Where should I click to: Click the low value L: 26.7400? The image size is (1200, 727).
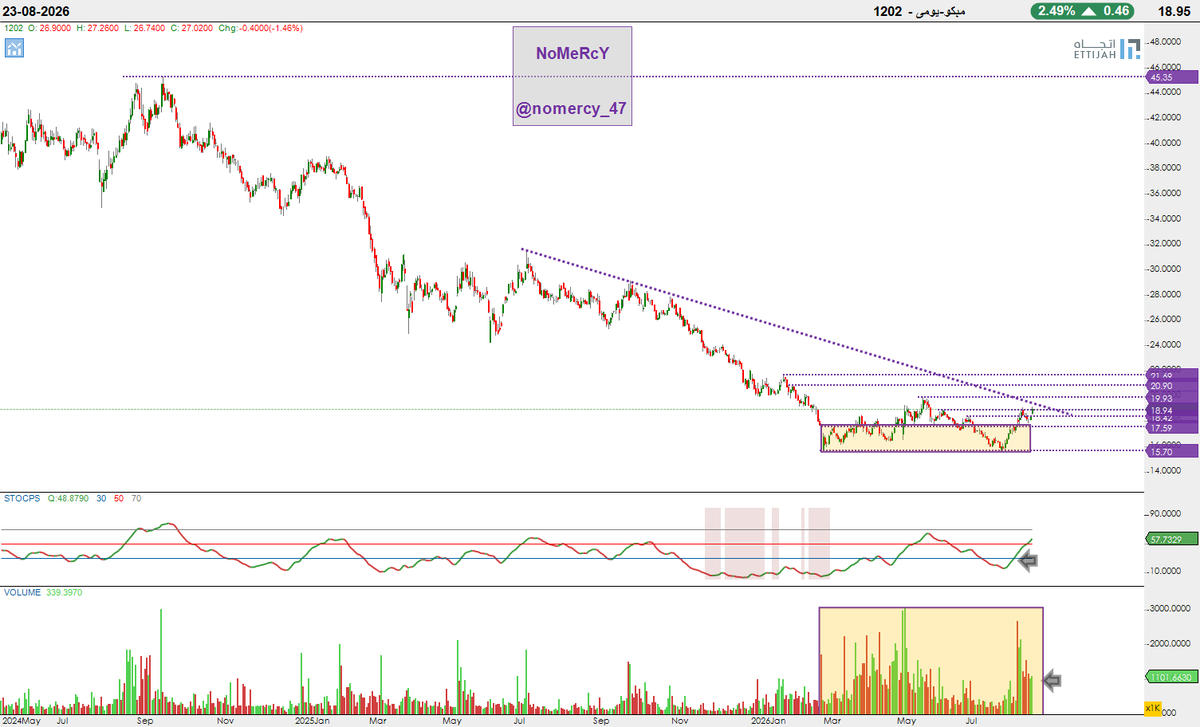click(146, 28)
